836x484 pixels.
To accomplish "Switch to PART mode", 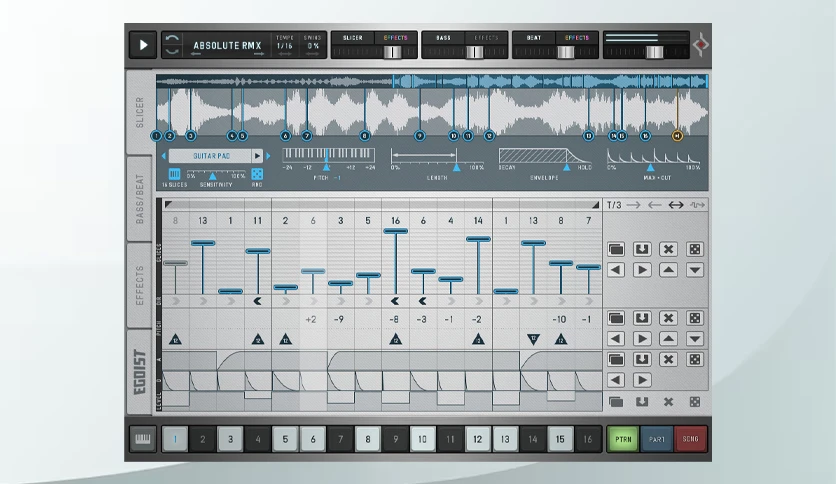I will click(x=657, y=439).
